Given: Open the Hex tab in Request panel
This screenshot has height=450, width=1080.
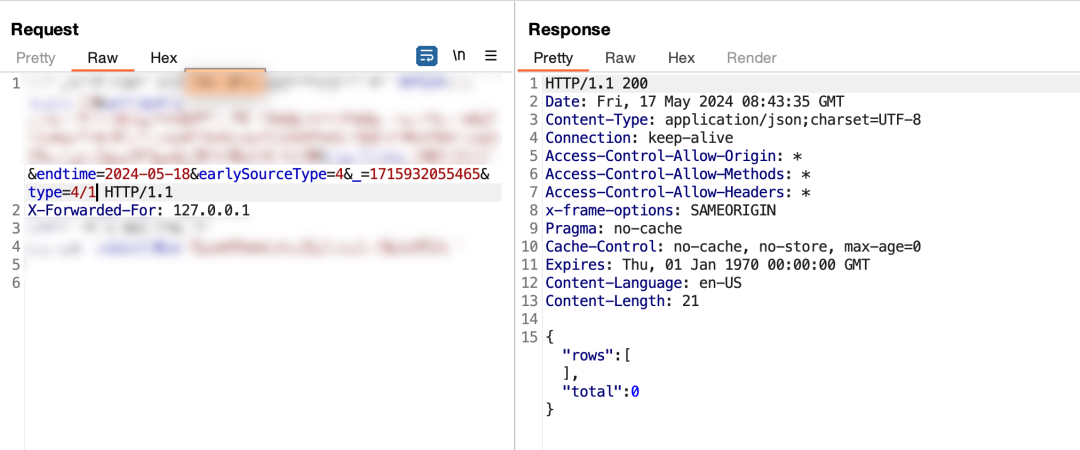Looking at the screenshot, I should (x=164, y=58).
